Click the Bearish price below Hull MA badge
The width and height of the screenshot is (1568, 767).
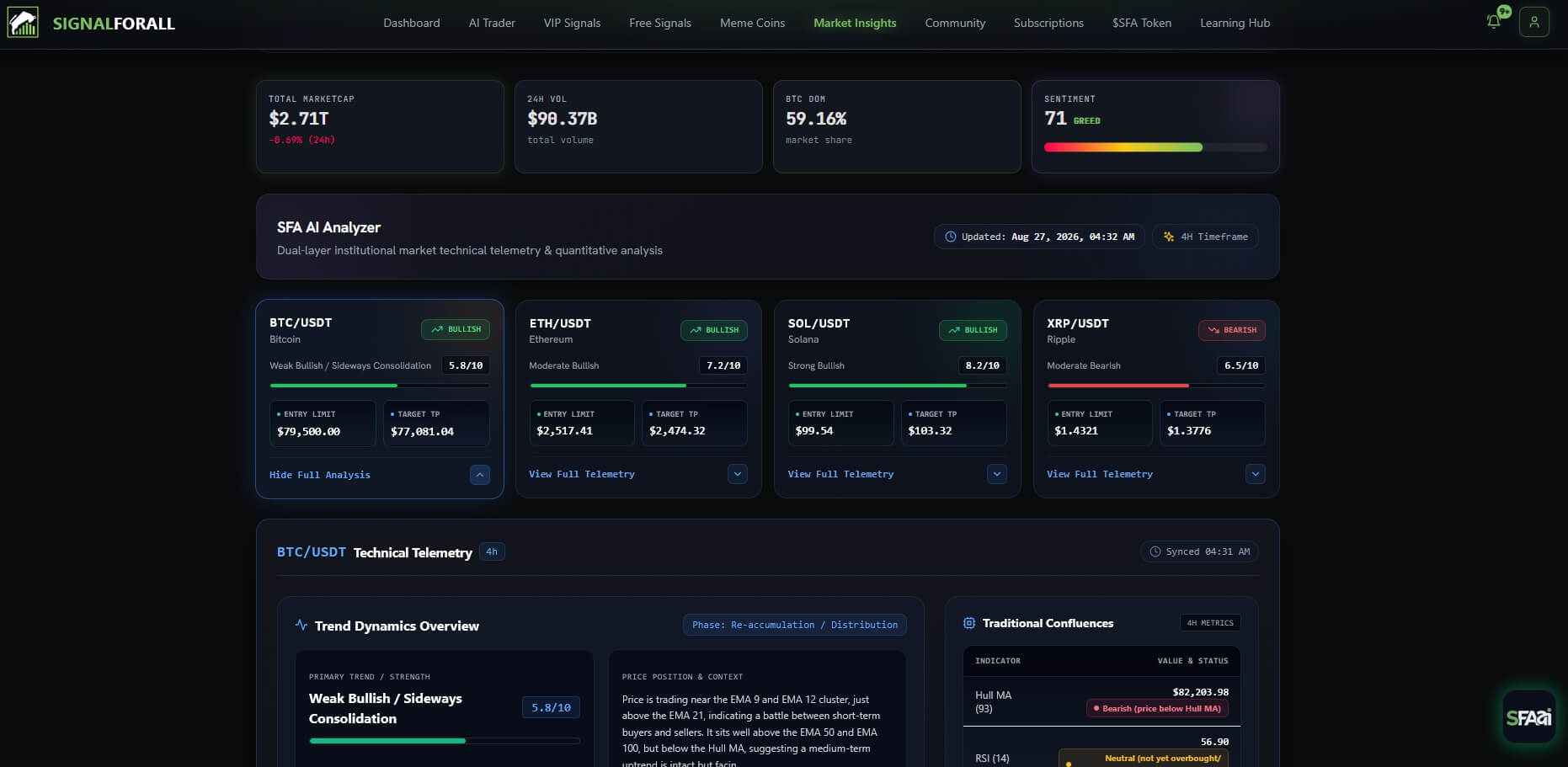tap(1157, 708)
